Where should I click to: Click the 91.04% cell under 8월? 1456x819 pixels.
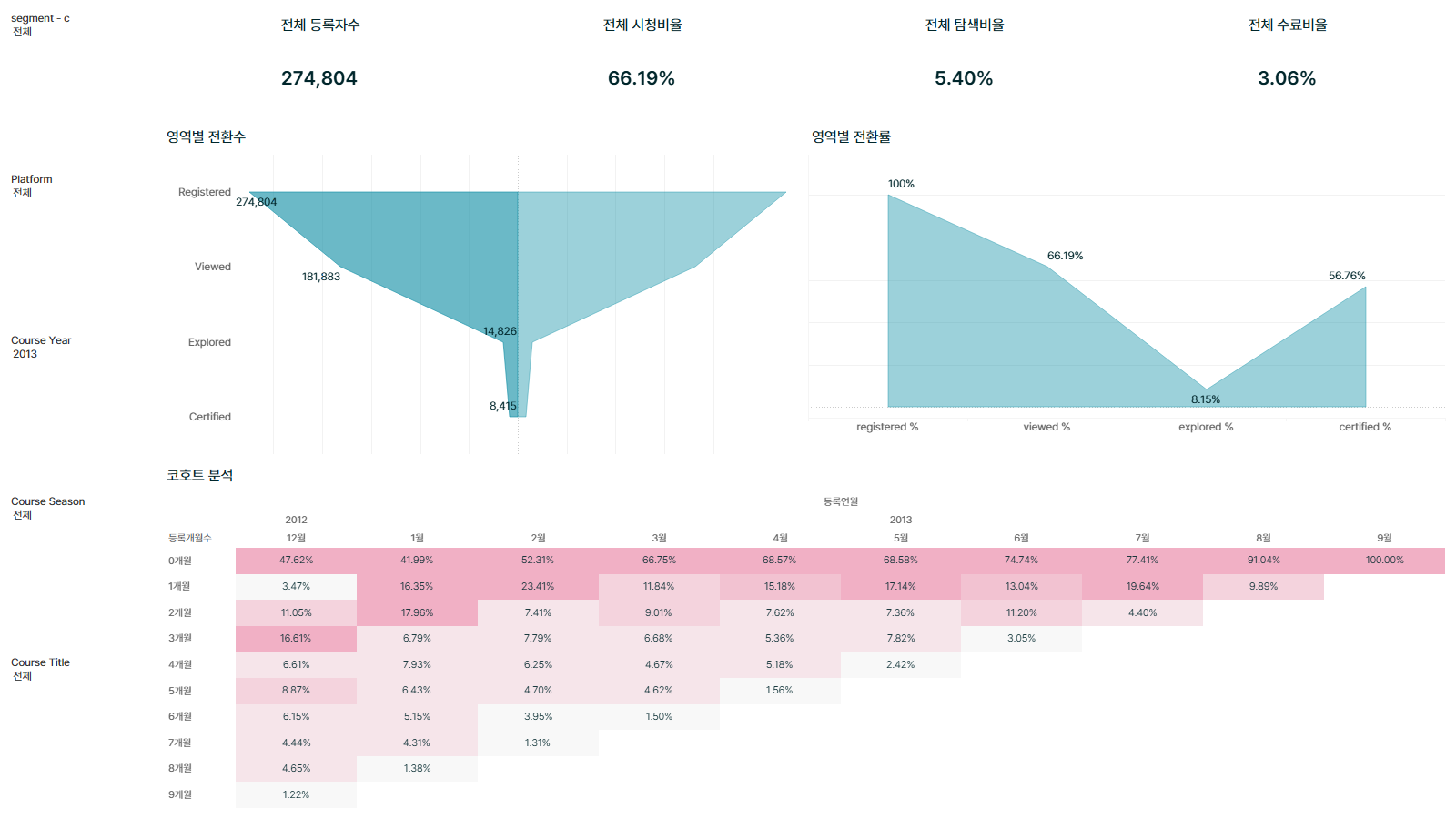(1263, 561)
